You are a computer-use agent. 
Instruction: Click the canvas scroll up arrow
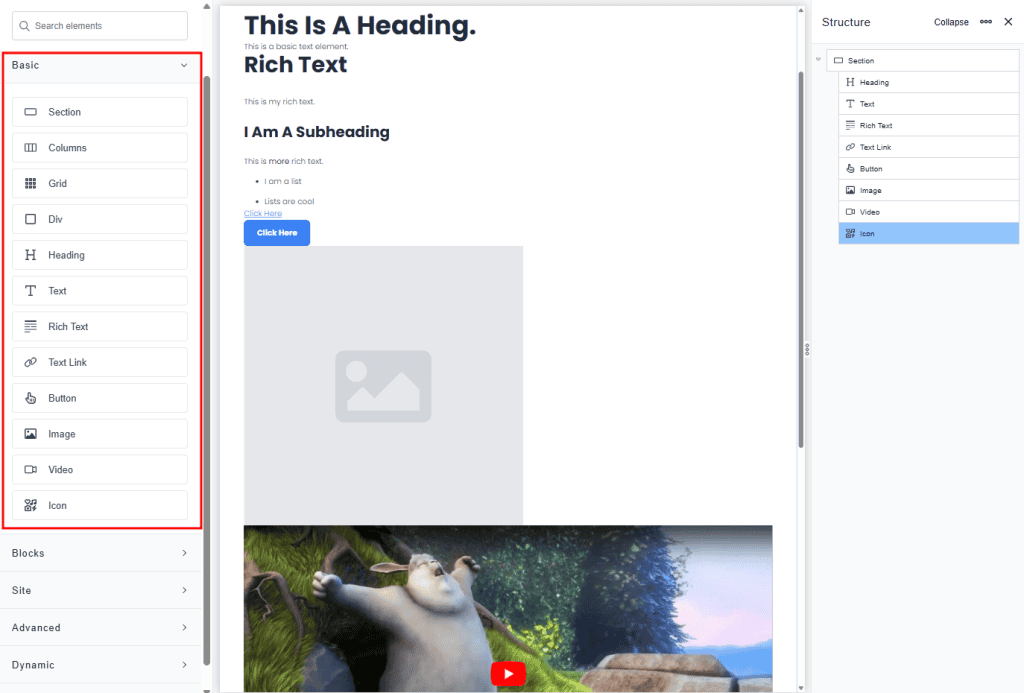[801, 10]
